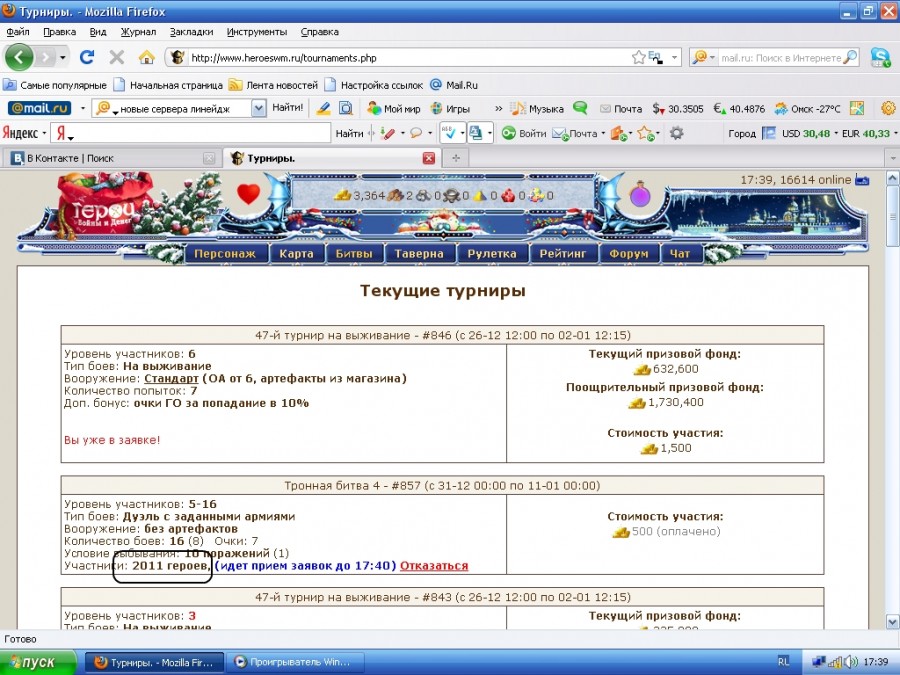
Task: Click the Skype icon in the toolbar
Action: pyautogui.click(x=880, y=57)
